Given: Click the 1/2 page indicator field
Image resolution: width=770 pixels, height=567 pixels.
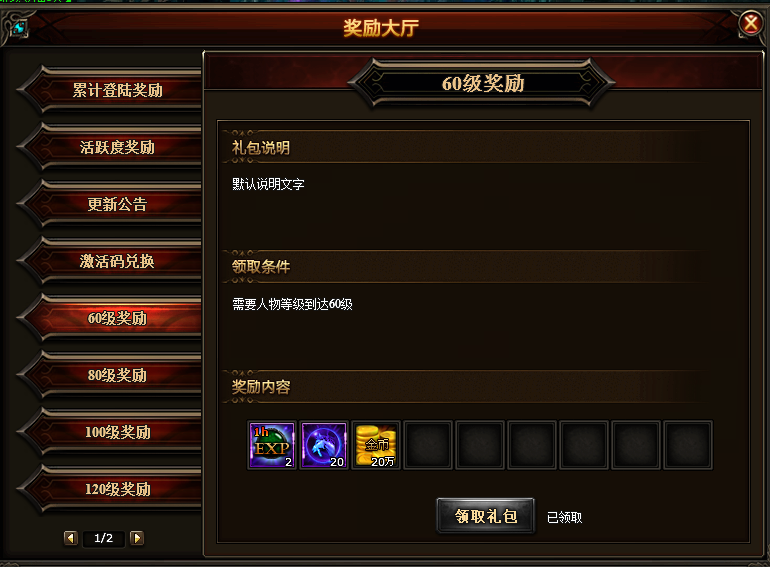Looking at the screenshot, I should click(104, 538).
